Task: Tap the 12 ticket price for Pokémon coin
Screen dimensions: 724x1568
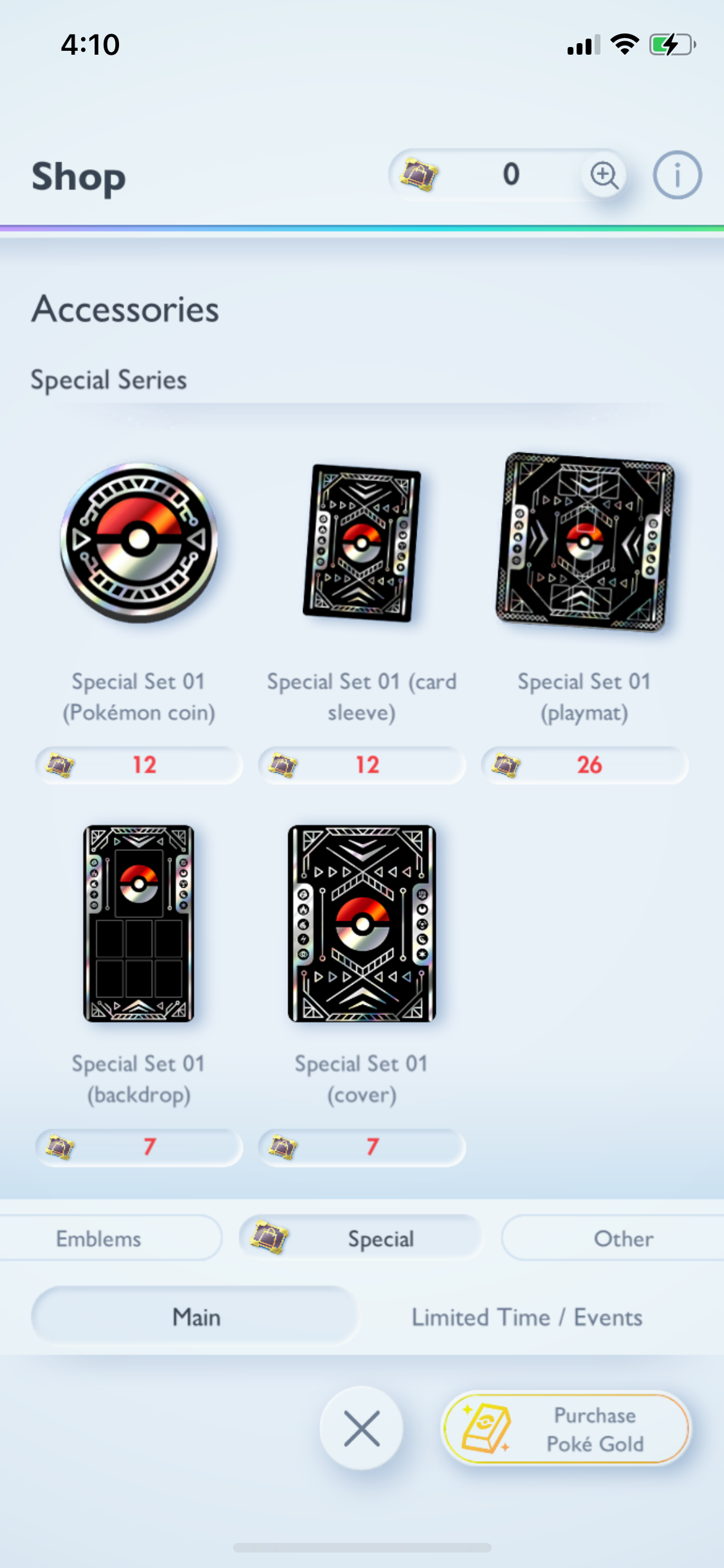Action: coord(139,765)
